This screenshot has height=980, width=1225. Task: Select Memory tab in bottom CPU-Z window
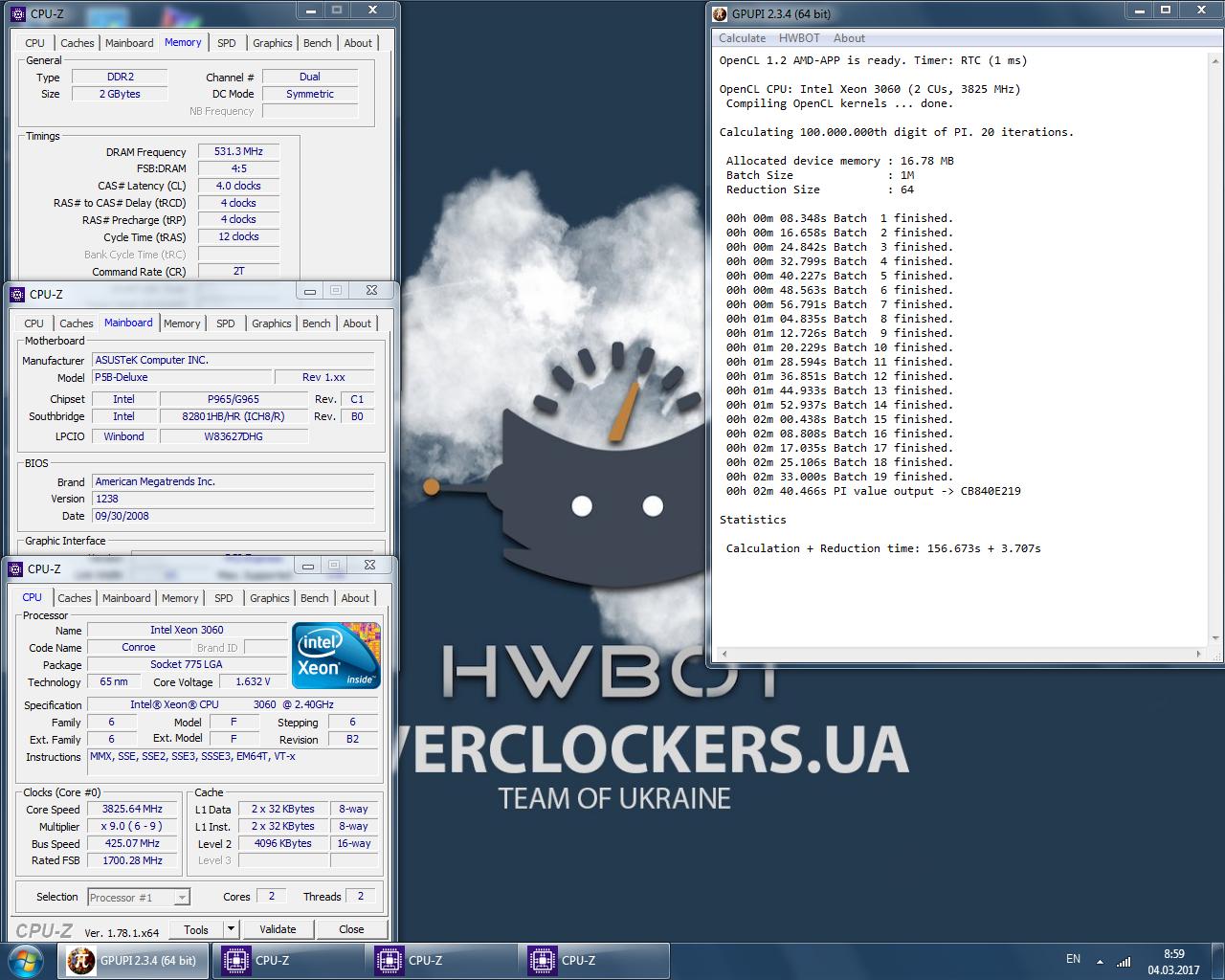pyautogui.click(x=180, y=598)
